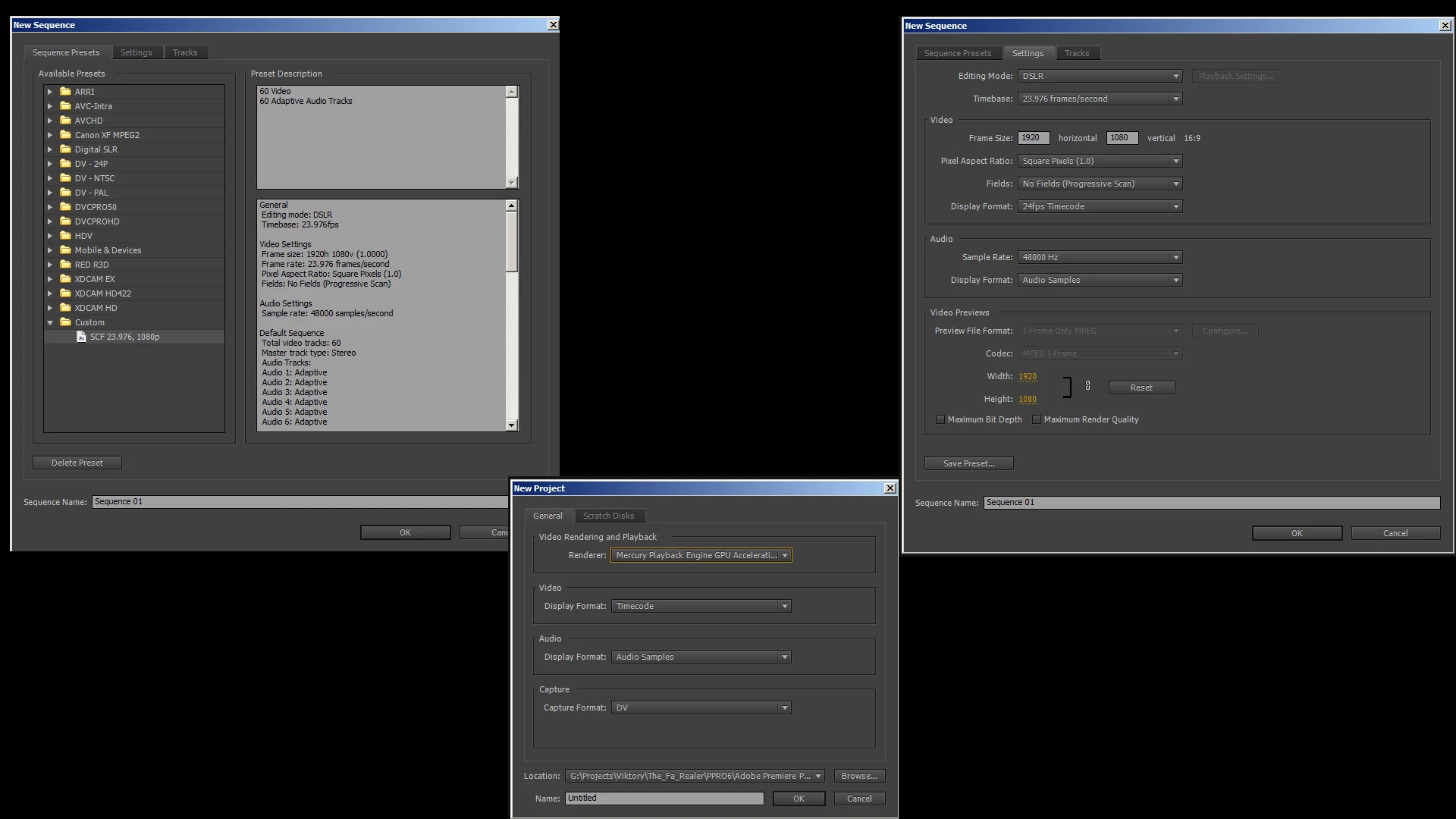Viewport: 1456px width, 819px height.
Task: Click the Delete Preset button
Action: pyautogui.click(x=77, y=463)
